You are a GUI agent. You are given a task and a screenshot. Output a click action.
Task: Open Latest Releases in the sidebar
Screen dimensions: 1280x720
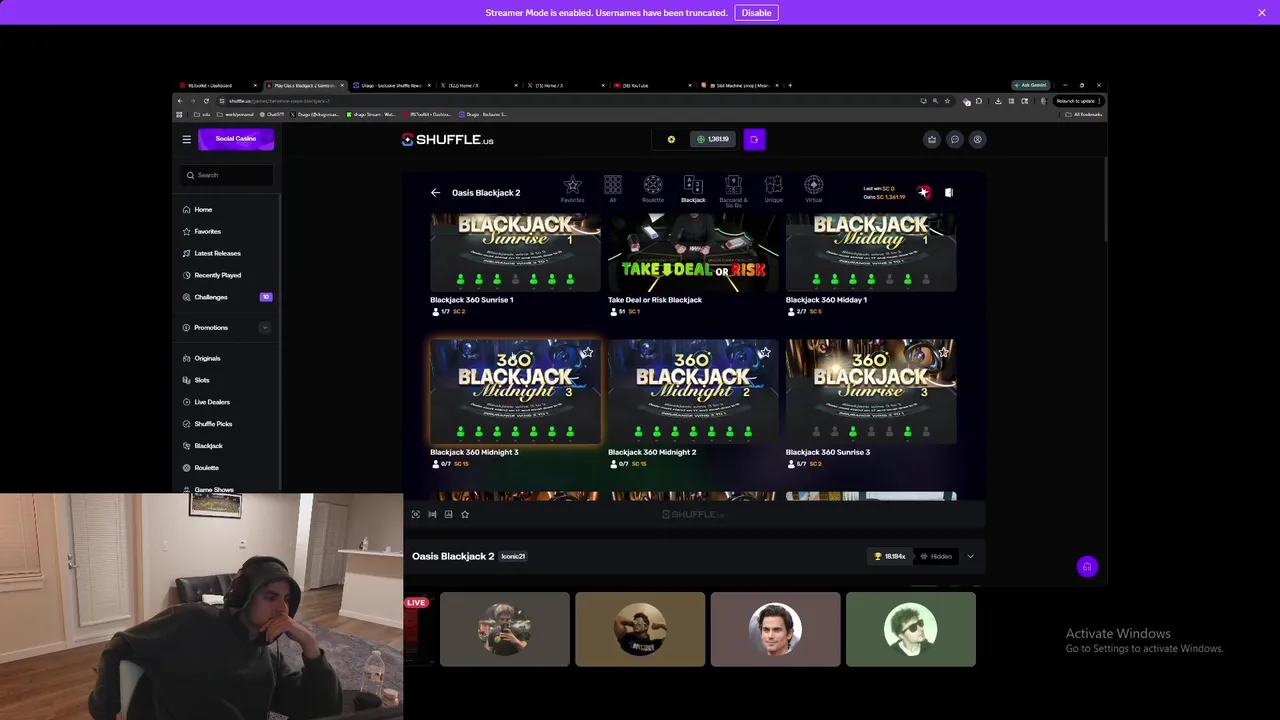(217, 253)
